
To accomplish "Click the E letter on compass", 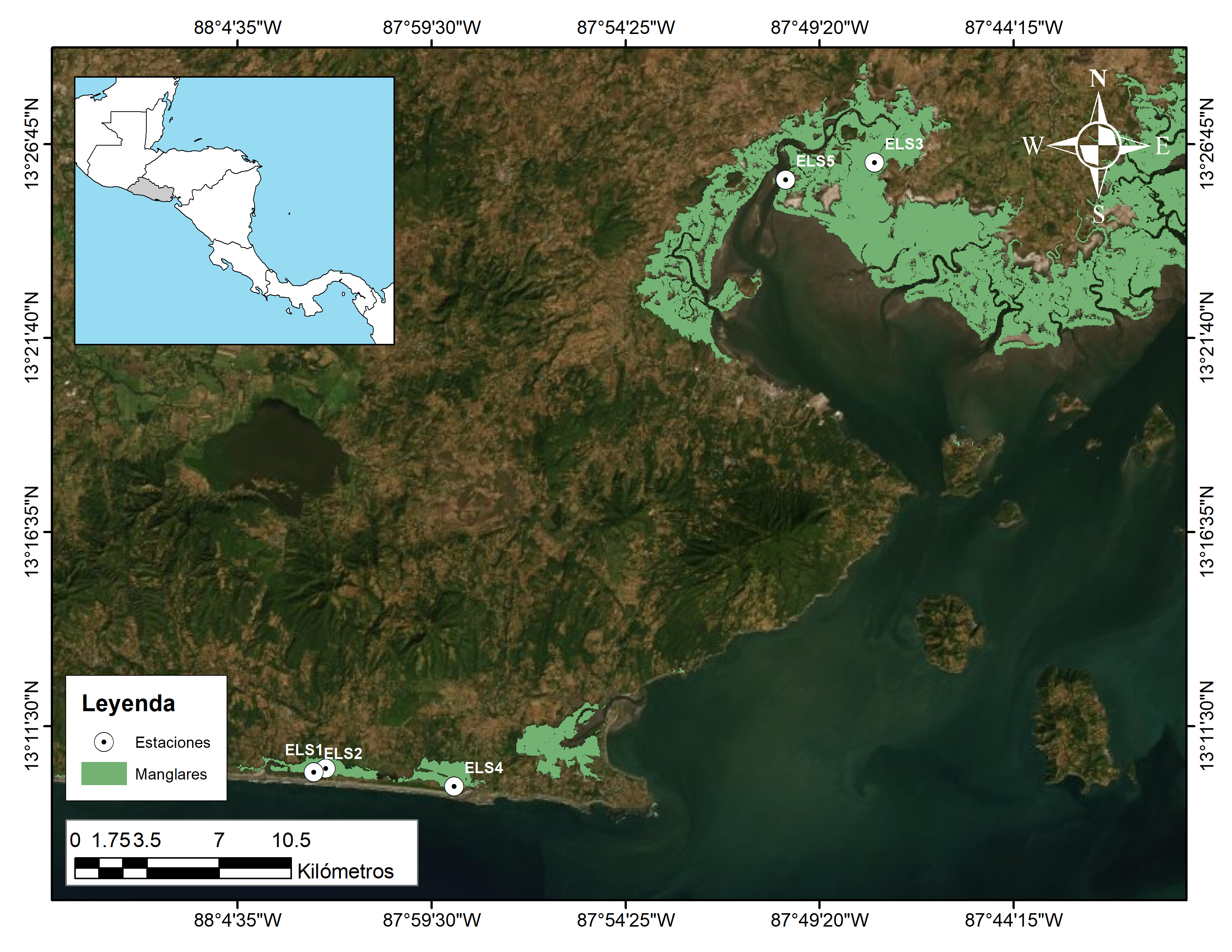I will click(x=1162, y=146).
